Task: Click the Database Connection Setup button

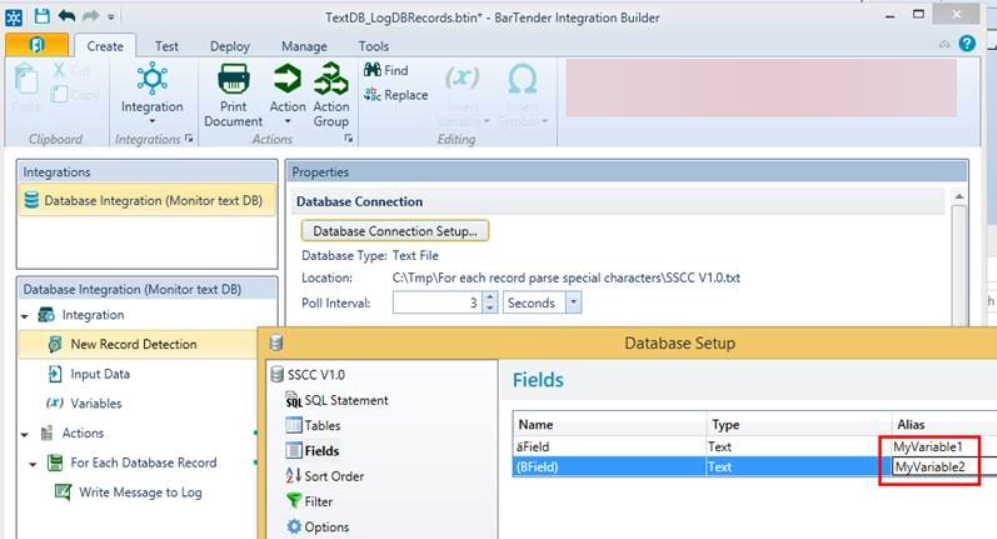Action: (x=395, y=231)
